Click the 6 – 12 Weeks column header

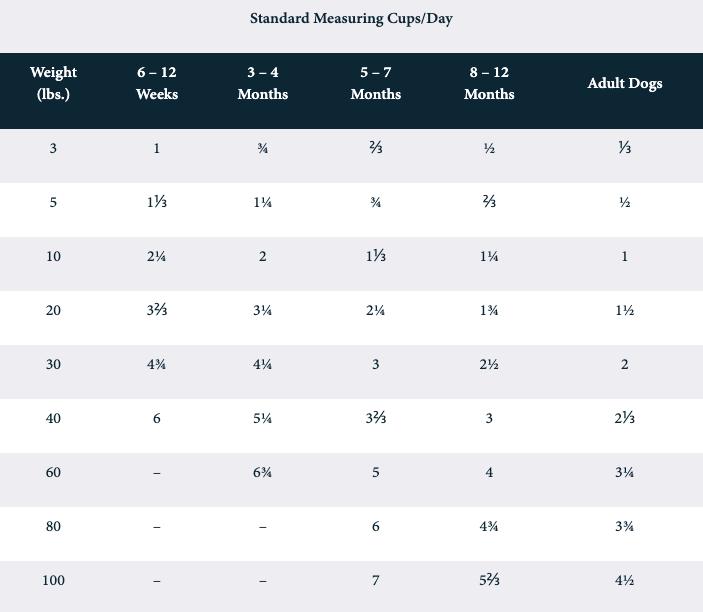pyautogui.click(x=157, y=83)
